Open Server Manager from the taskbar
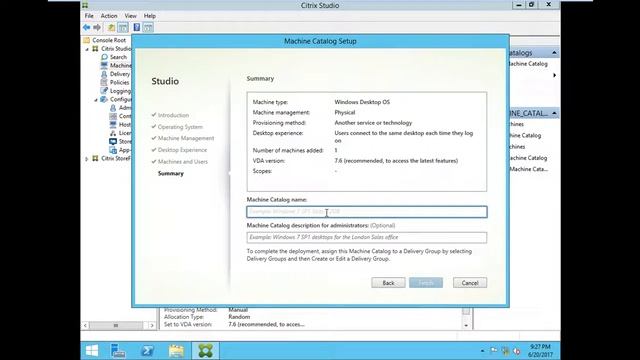The image size is (640, 360). (x=118, y=351)
